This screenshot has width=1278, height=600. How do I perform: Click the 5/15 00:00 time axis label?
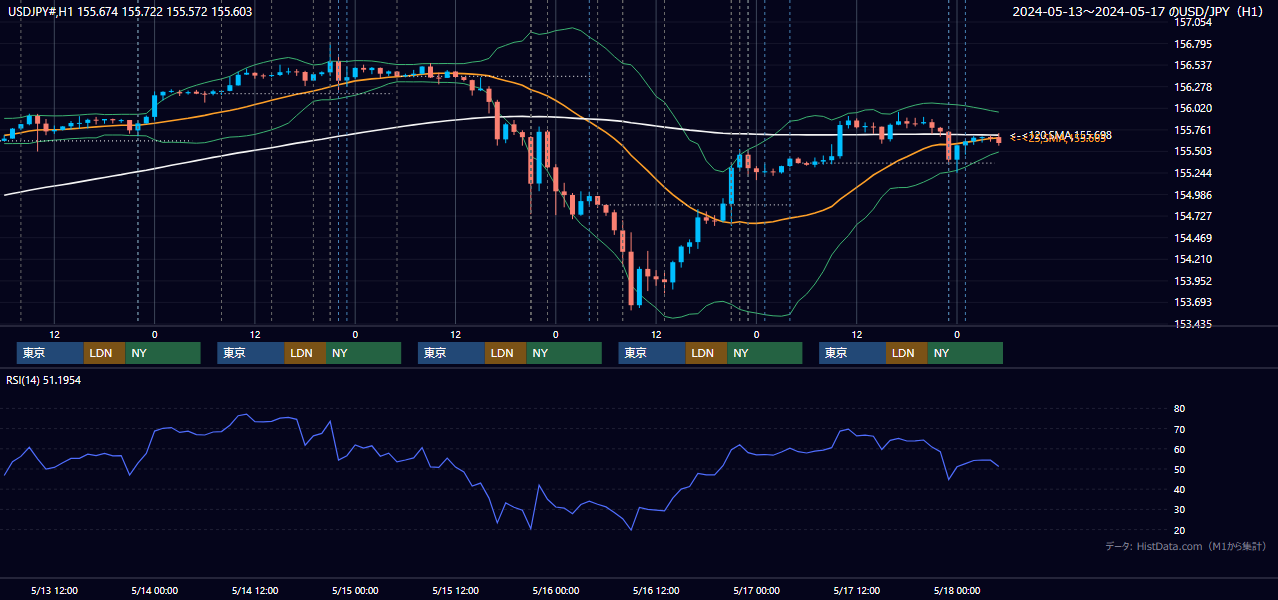355,590
